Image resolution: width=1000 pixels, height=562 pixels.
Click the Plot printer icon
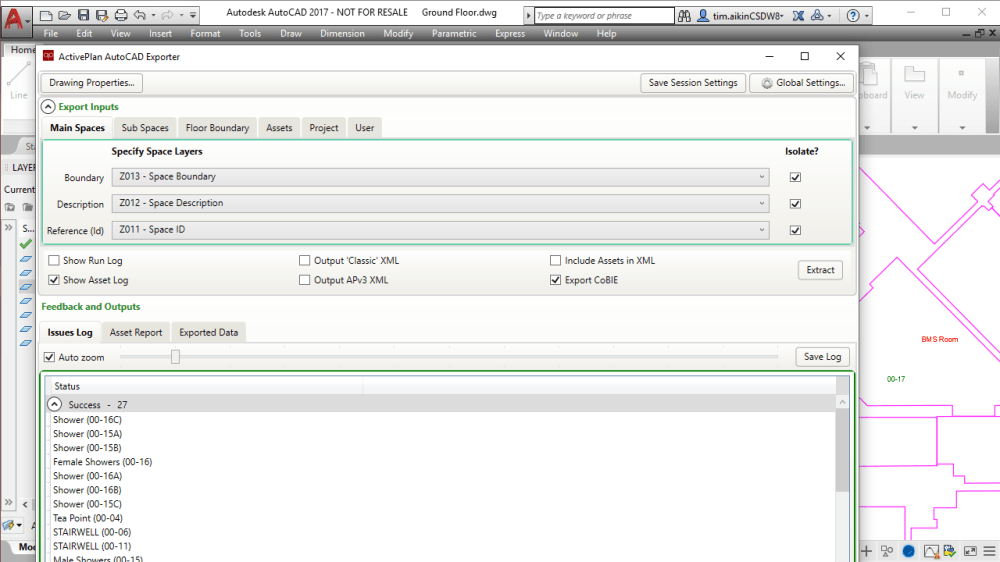point(121,15)
